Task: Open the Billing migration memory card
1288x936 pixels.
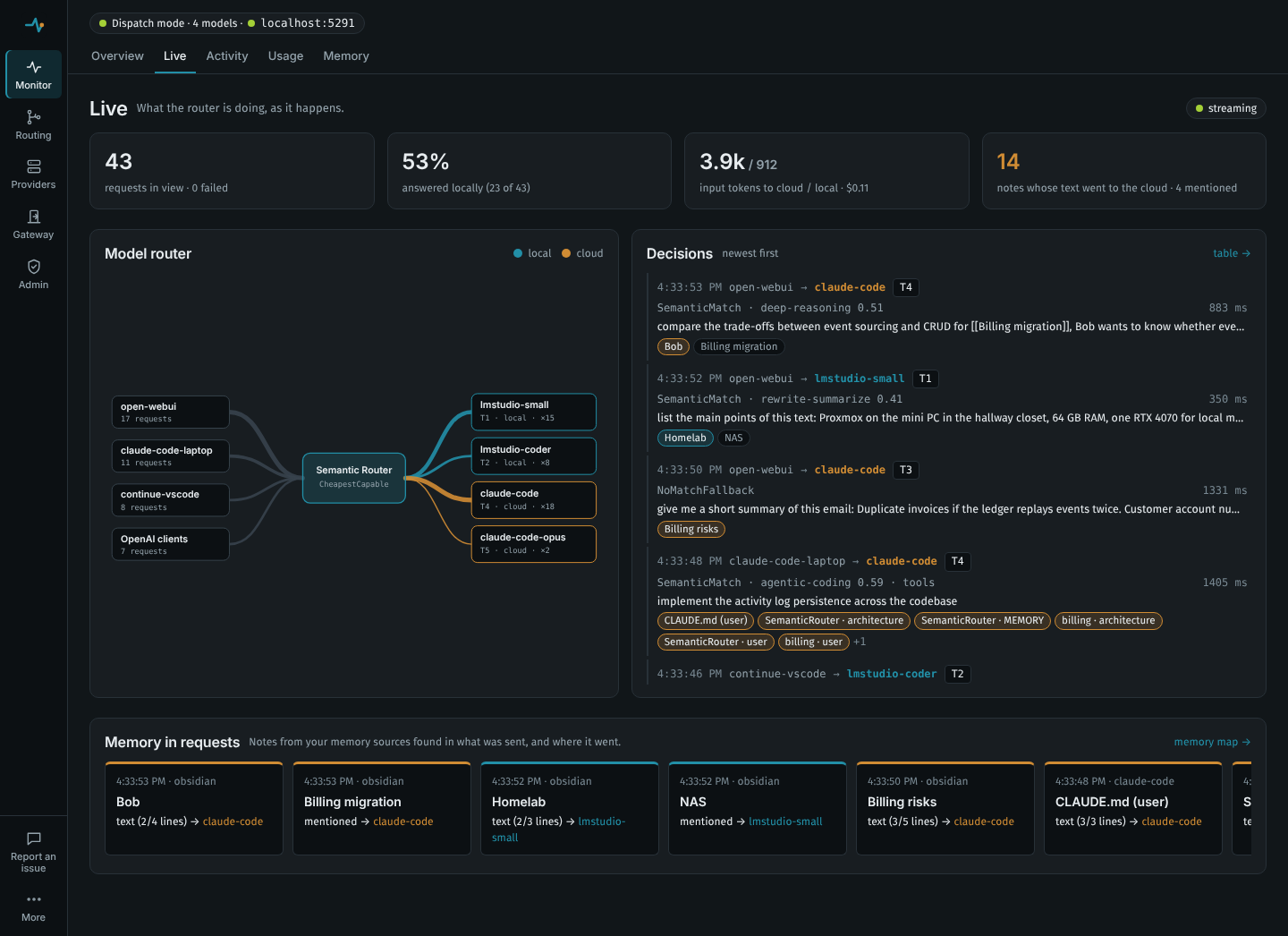Action: point(382,808)
